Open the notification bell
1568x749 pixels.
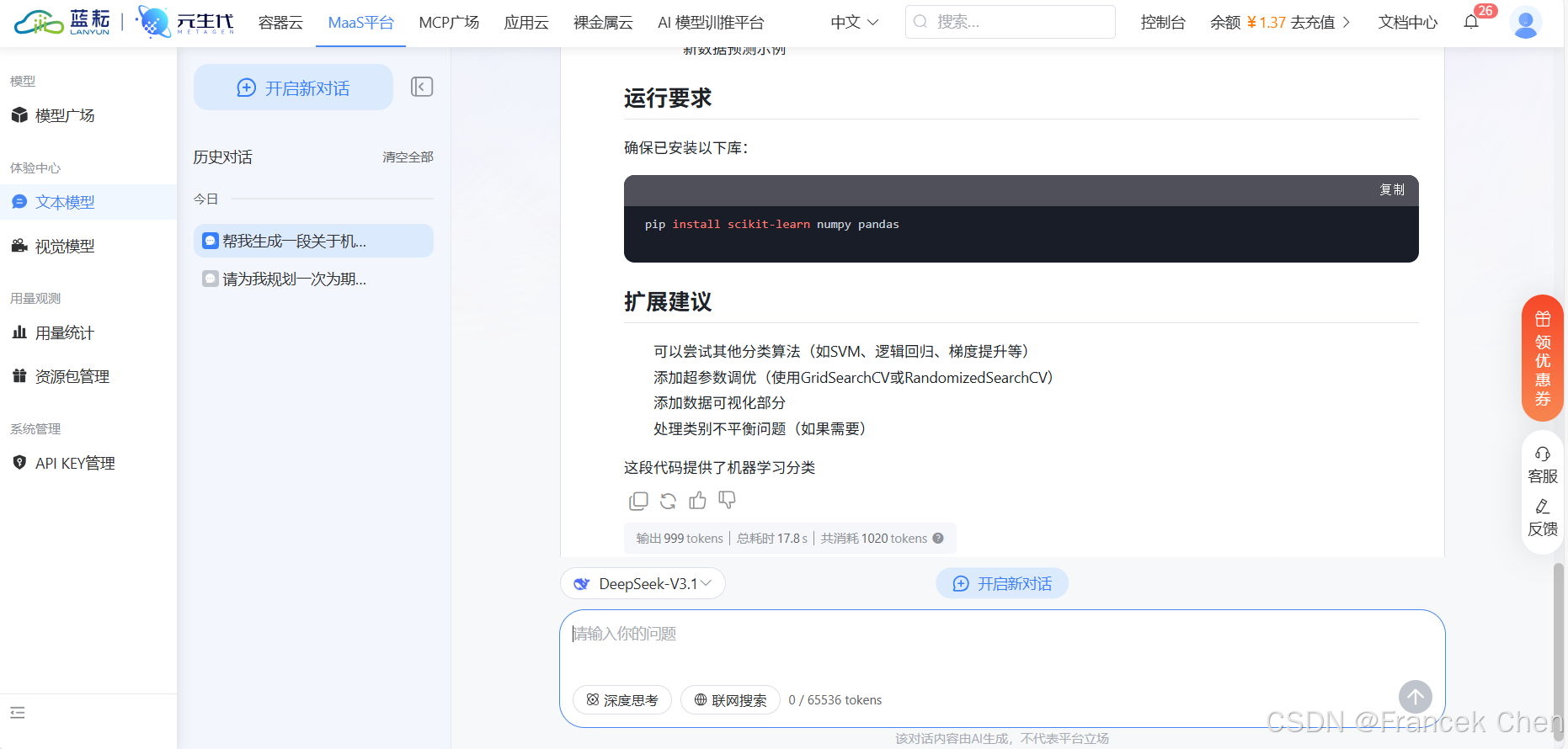[1471, 22]
